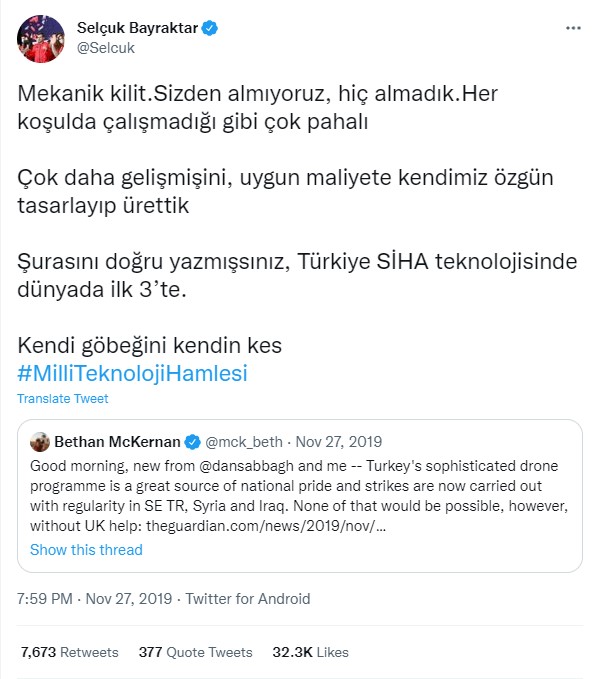The image size is (597, 679).
Task: Click Selçuk Bayraktar's profile avatar
Action: 41,39
